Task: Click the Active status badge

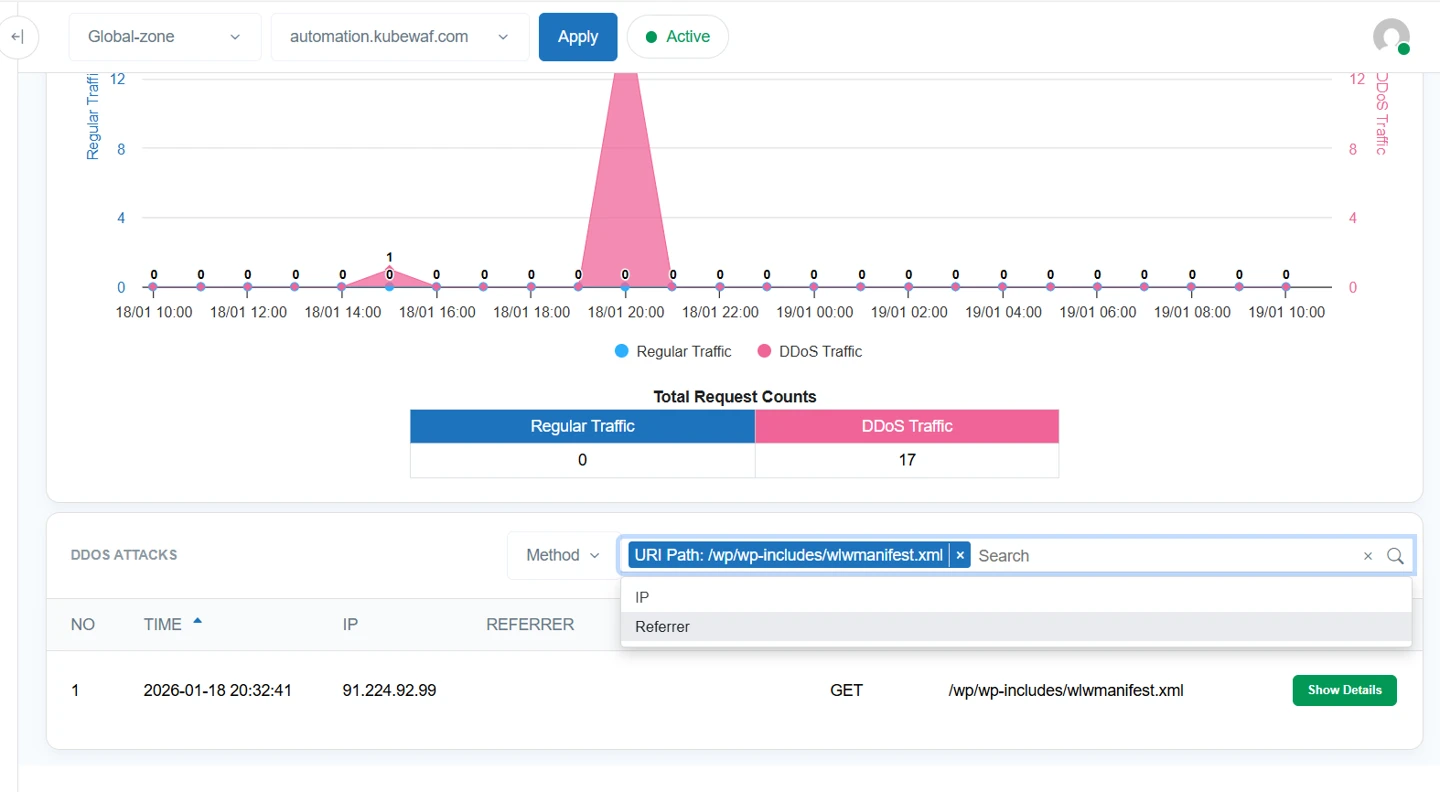Action: point(677,37)
